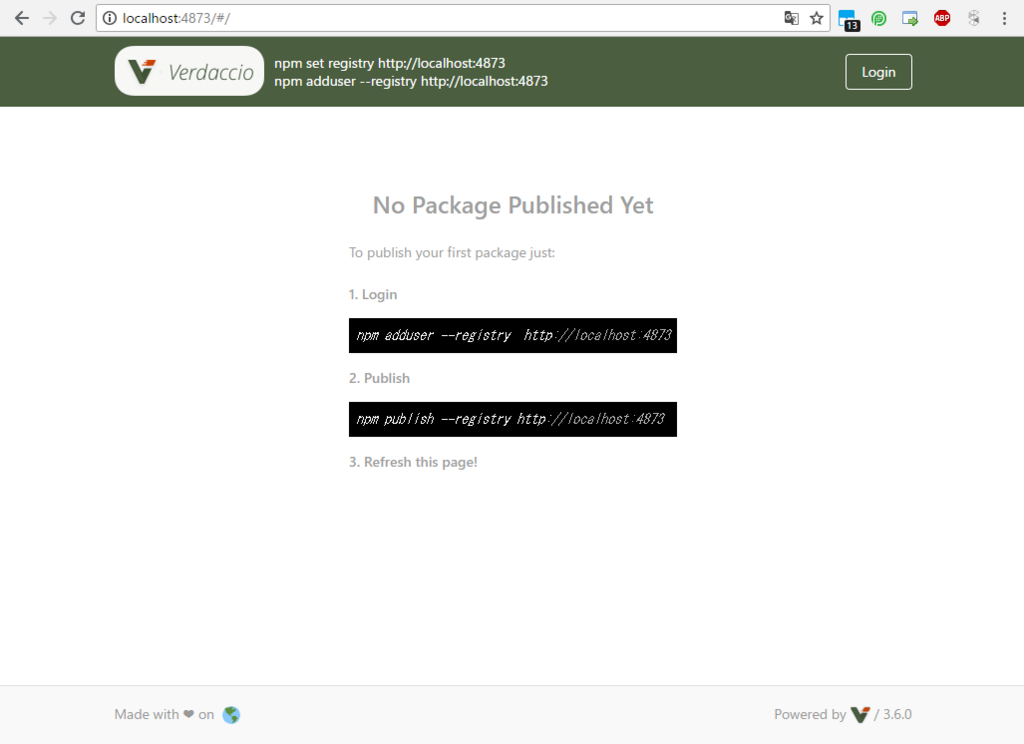This screenshot has width=1024, height=744.
Task: Click the heart icon in the footer
Action: pos(189,715)
